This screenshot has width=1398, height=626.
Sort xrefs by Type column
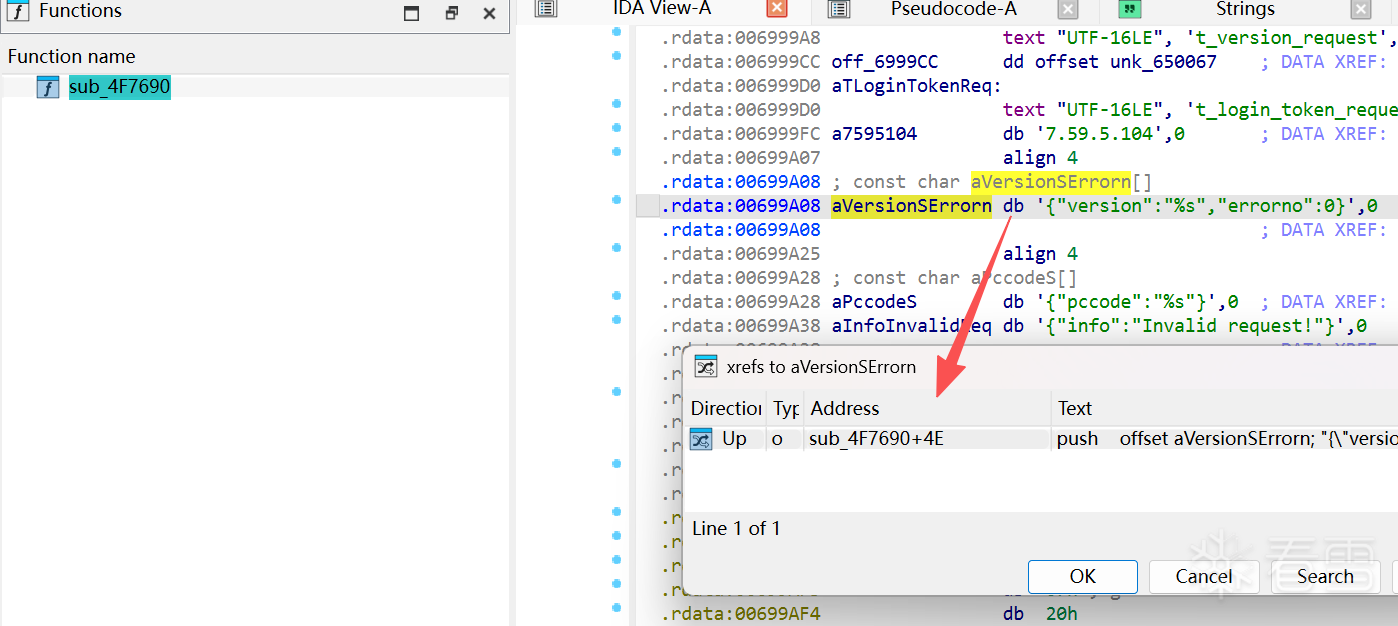tap(786, 408)
